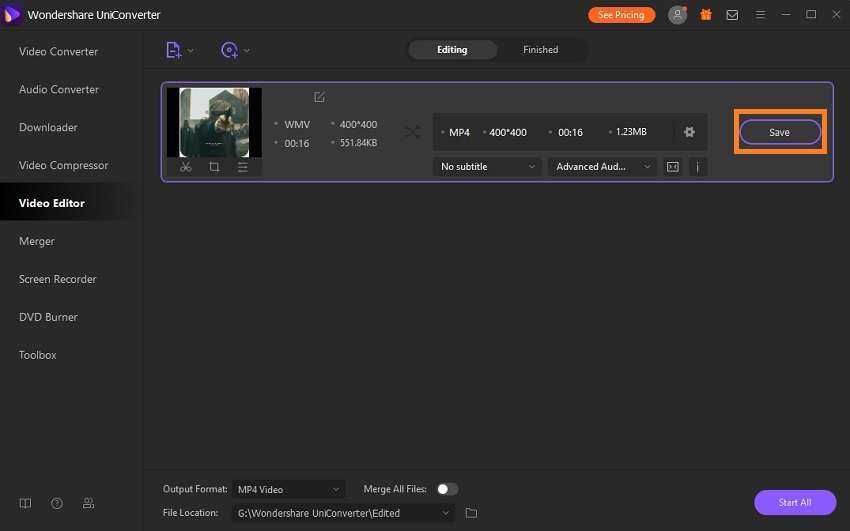The width and height of the screenshot is (850, 531).
Task: Minimize the UniConverter window
Action: click(x=785, y=15)
